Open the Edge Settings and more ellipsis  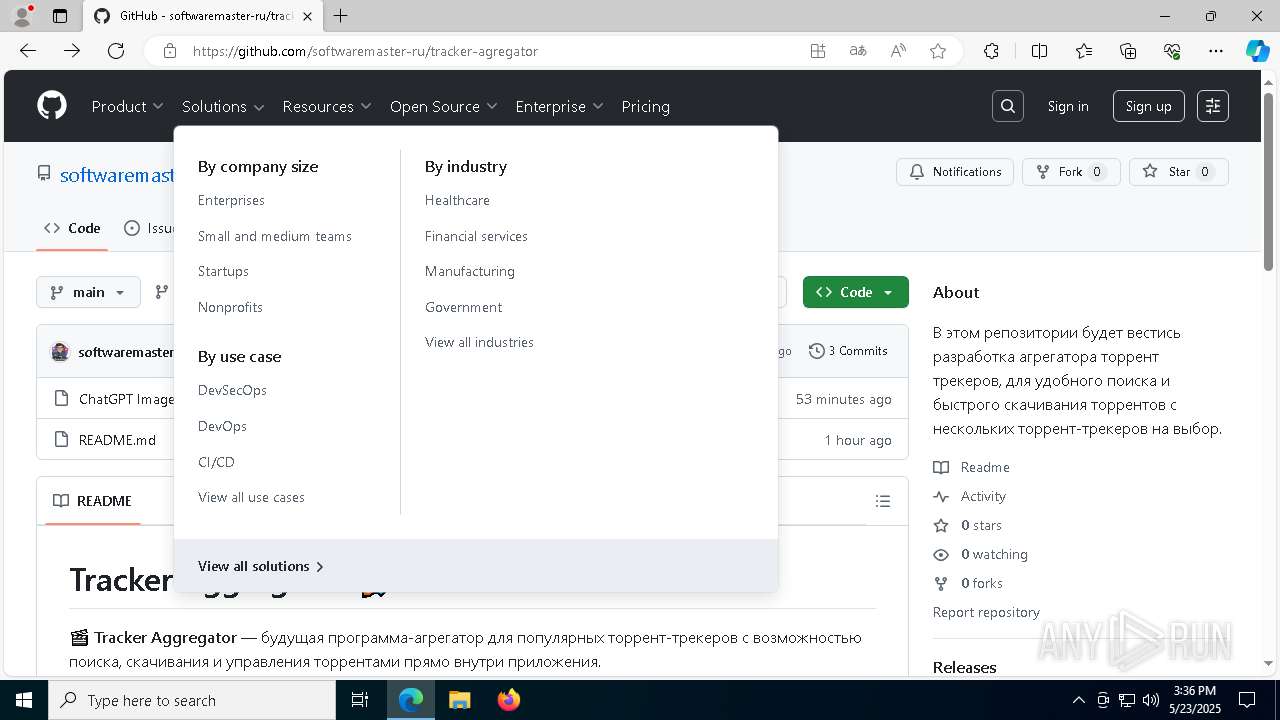point(1216,51)
